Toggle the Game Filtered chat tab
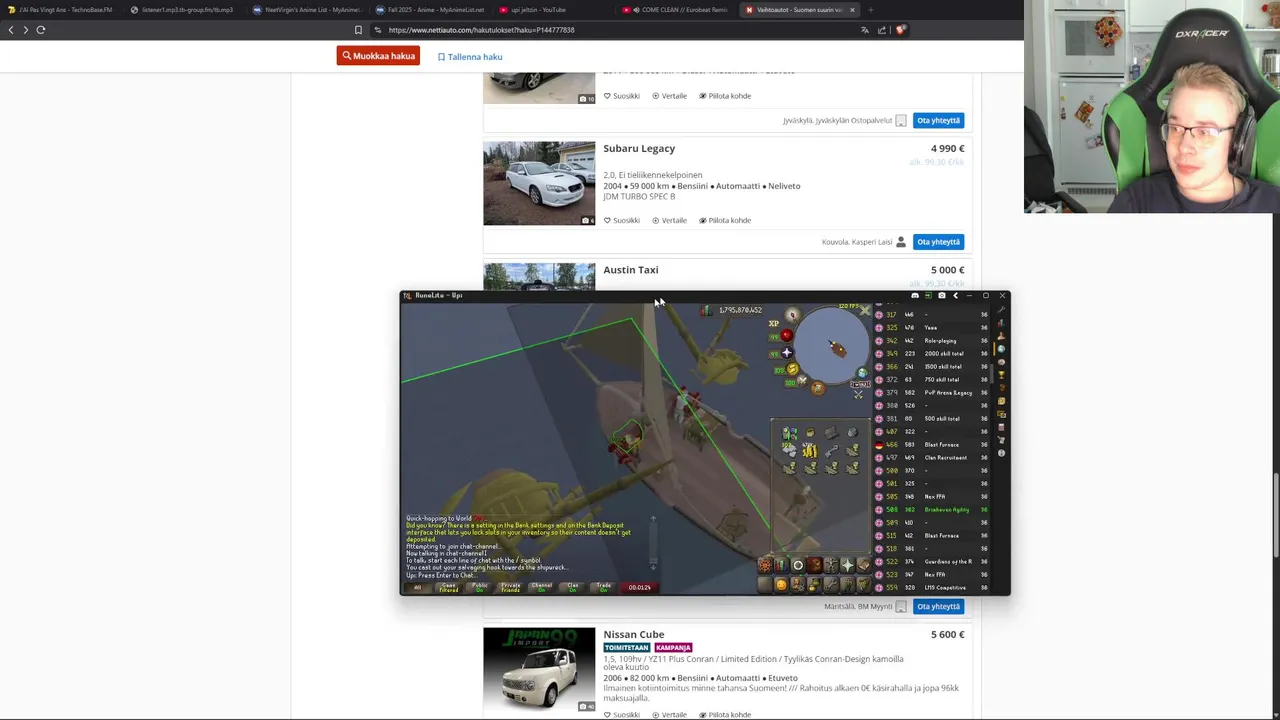 click(x=449, y=587)
